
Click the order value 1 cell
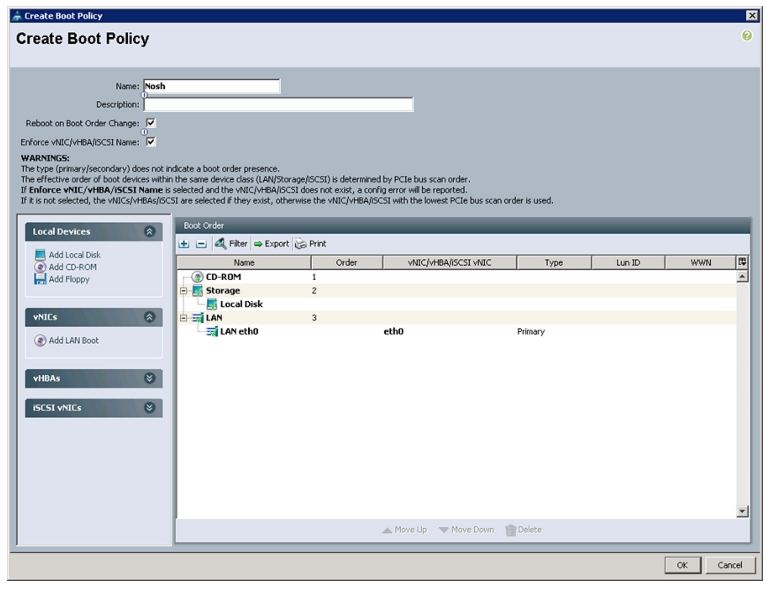point(314,277)
